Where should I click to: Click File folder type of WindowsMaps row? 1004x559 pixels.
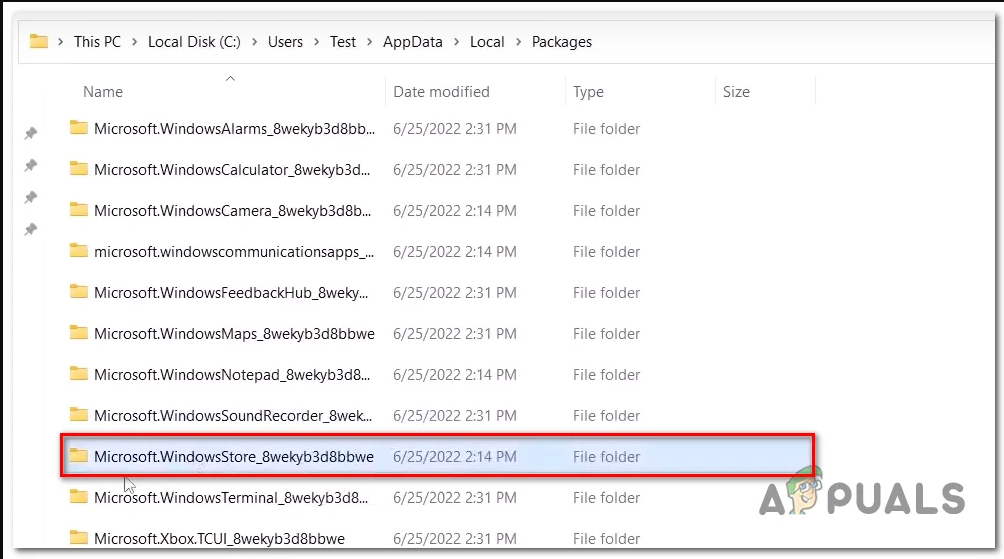pos(606,334)
